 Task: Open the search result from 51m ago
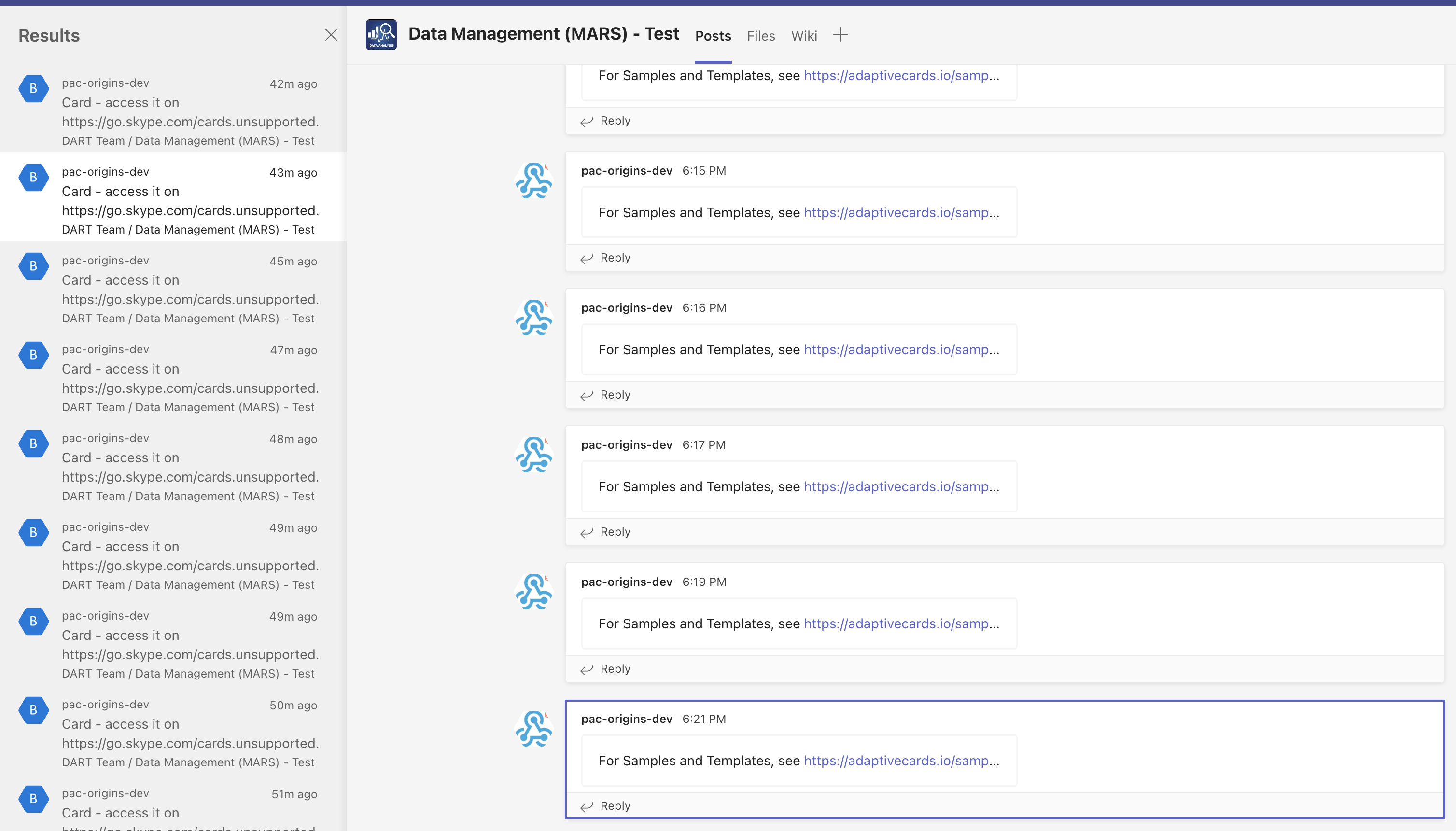click(173, 803)
